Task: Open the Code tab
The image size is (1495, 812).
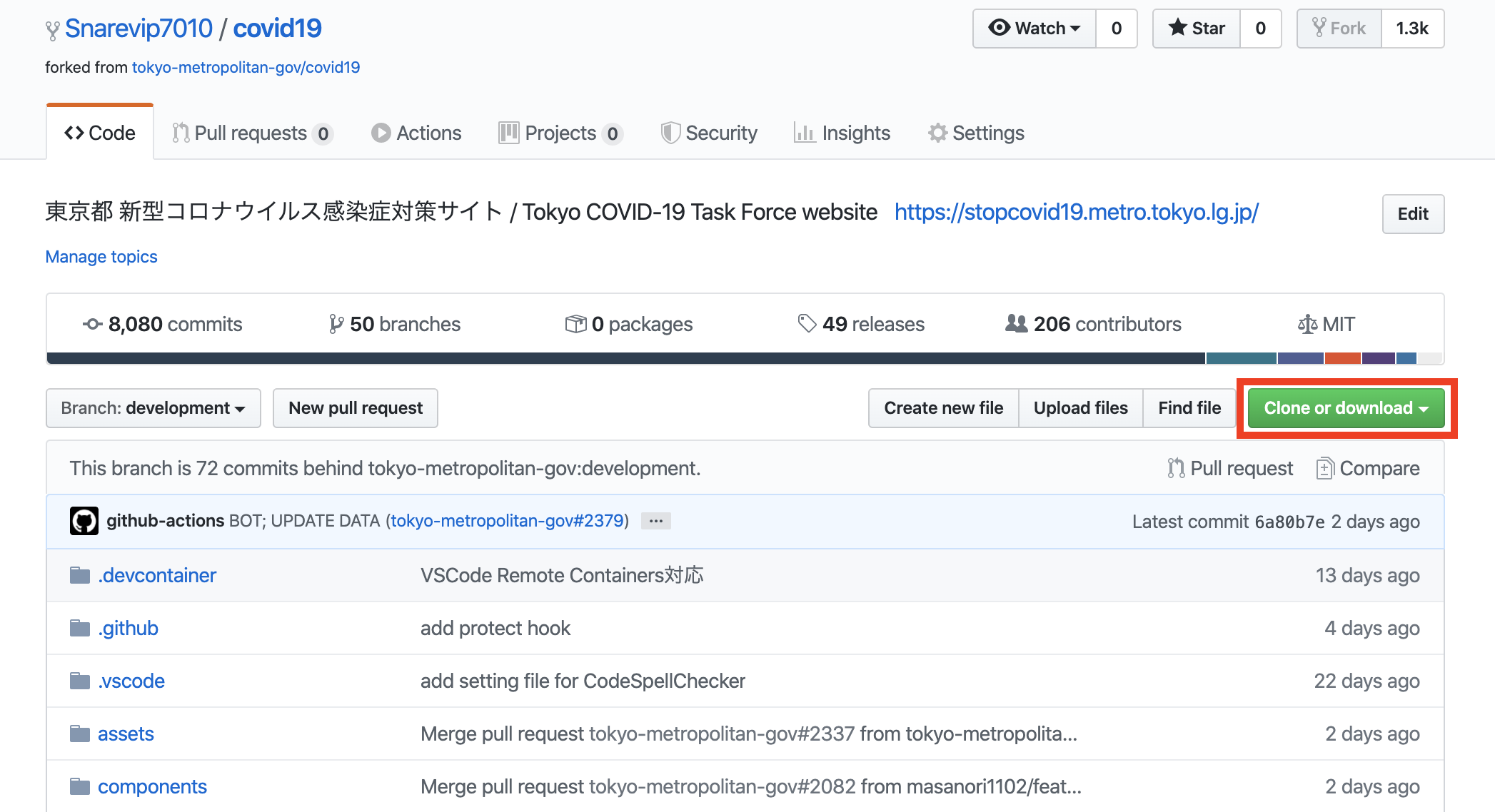Action: (100, 133)
